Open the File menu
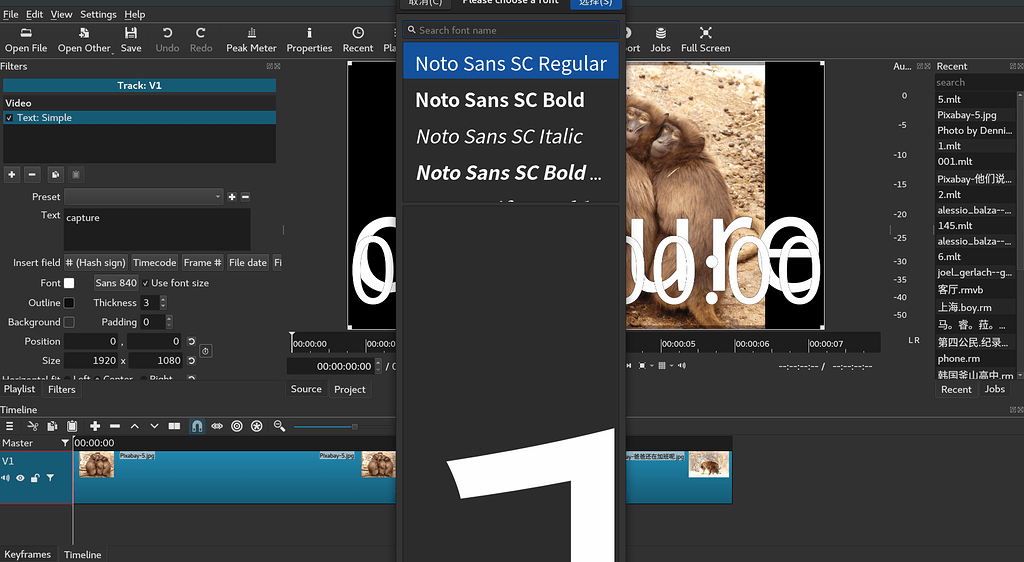The height and width of the screenshot is (562, 1024). pyautogui.click(x=10, y=14)
